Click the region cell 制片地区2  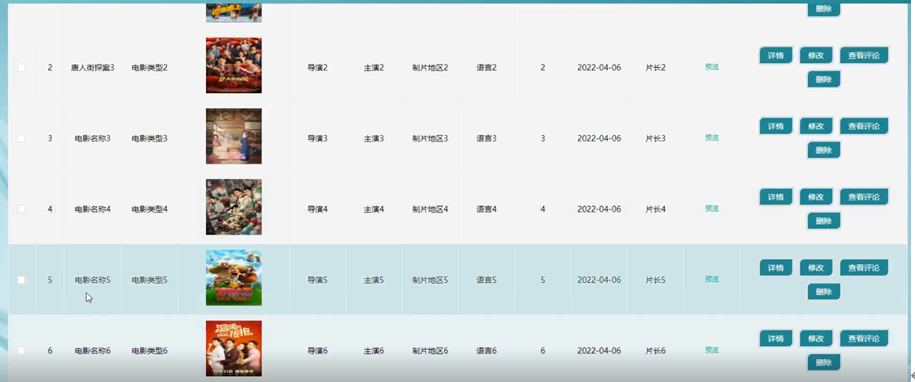pyautogui.click(x=430, y=68)
